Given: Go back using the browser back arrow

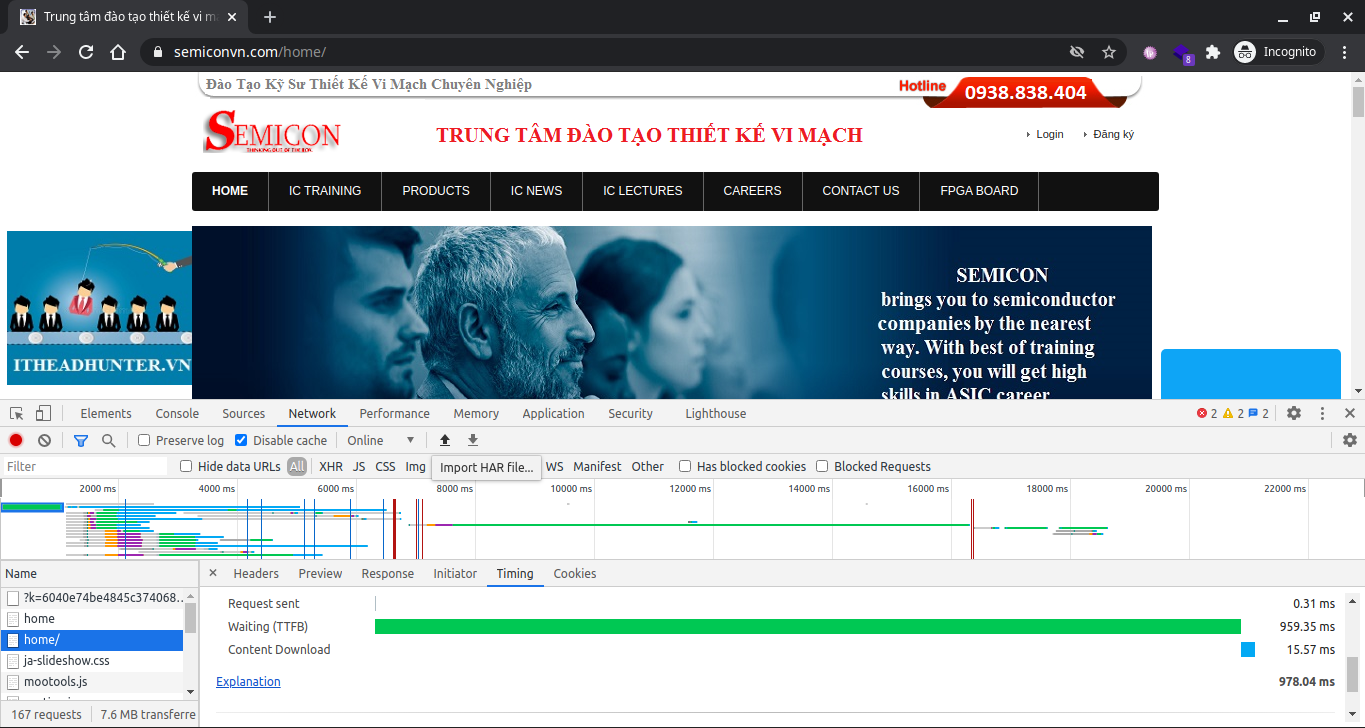Looking at the screenshot, I should (22, 52).
